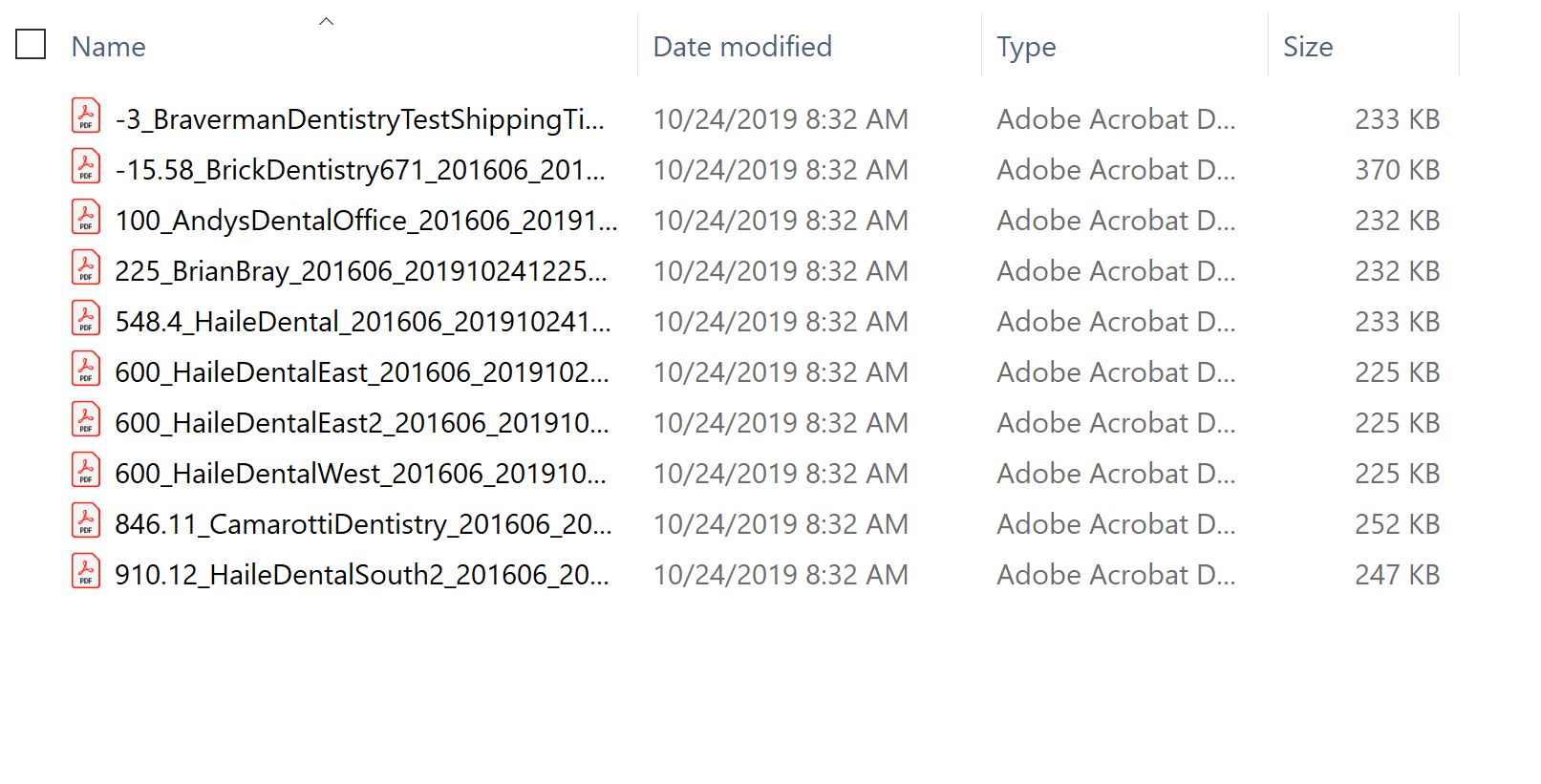Select the 600_HaileDentalEast_201606 file name
This screenshot has width=1541, height=784.
pyautogui.click(x=361, y=372)
